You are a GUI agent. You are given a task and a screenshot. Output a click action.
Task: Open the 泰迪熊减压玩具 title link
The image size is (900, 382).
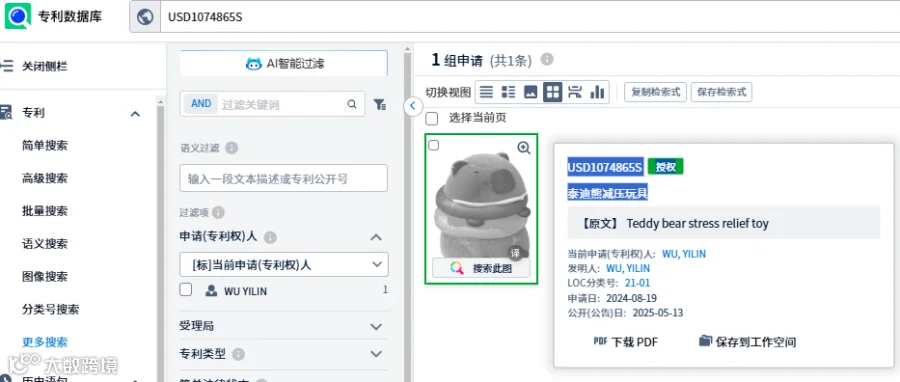pyautogui.click(x=608, y=193)
